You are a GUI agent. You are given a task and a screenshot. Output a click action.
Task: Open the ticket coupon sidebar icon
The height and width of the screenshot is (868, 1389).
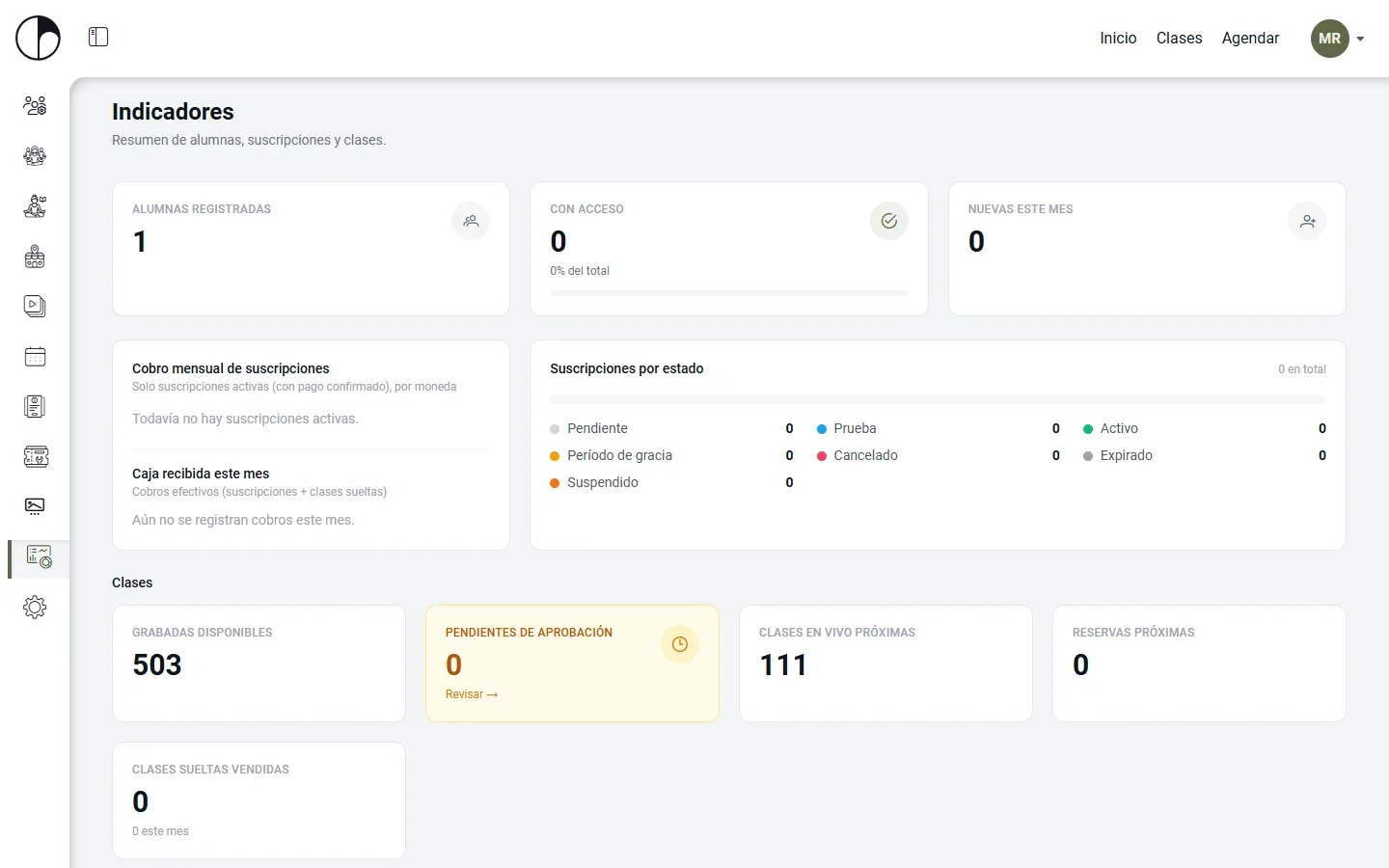(x=35, y=457)
